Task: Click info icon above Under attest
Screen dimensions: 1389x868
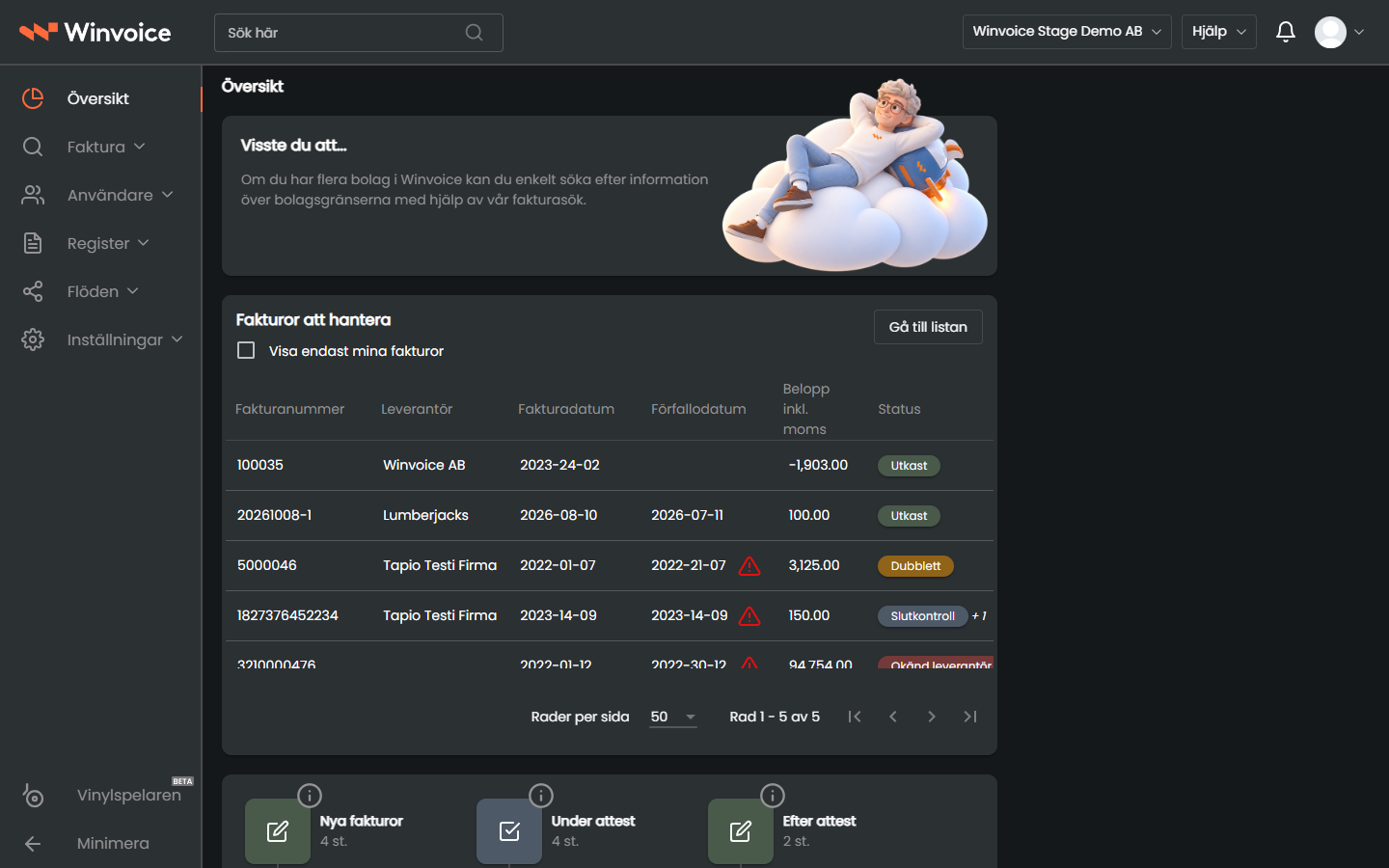Action: (541, 796)
